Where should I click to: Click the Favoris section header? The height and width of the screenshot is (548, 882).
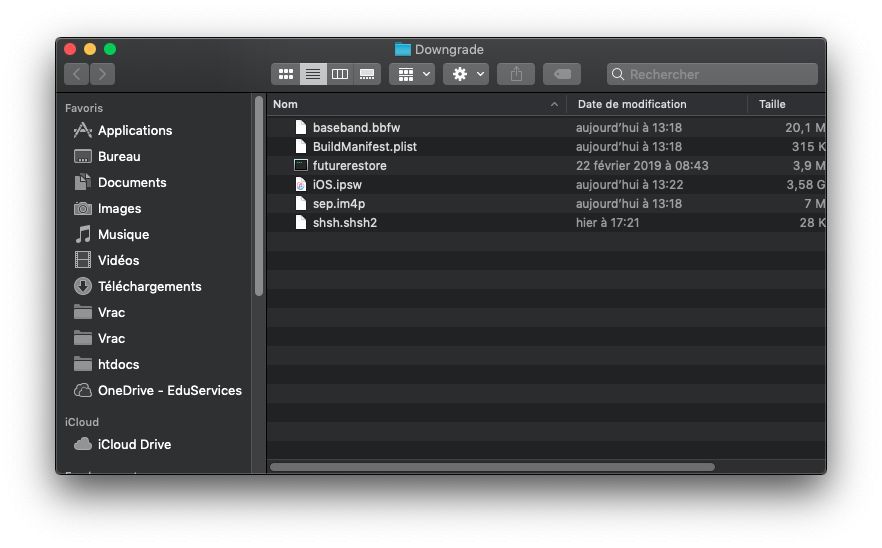(84, 108)
